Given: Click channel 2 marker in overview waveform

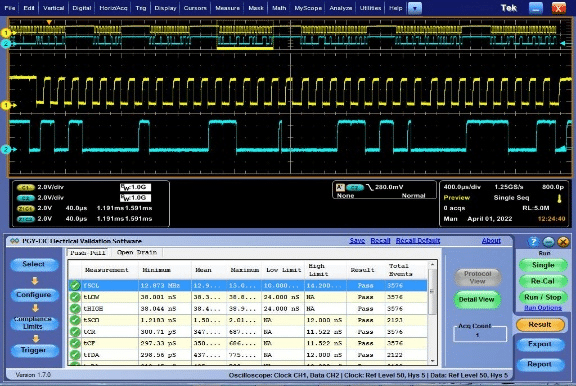Looking at the screenshot, I should (6, 44).
